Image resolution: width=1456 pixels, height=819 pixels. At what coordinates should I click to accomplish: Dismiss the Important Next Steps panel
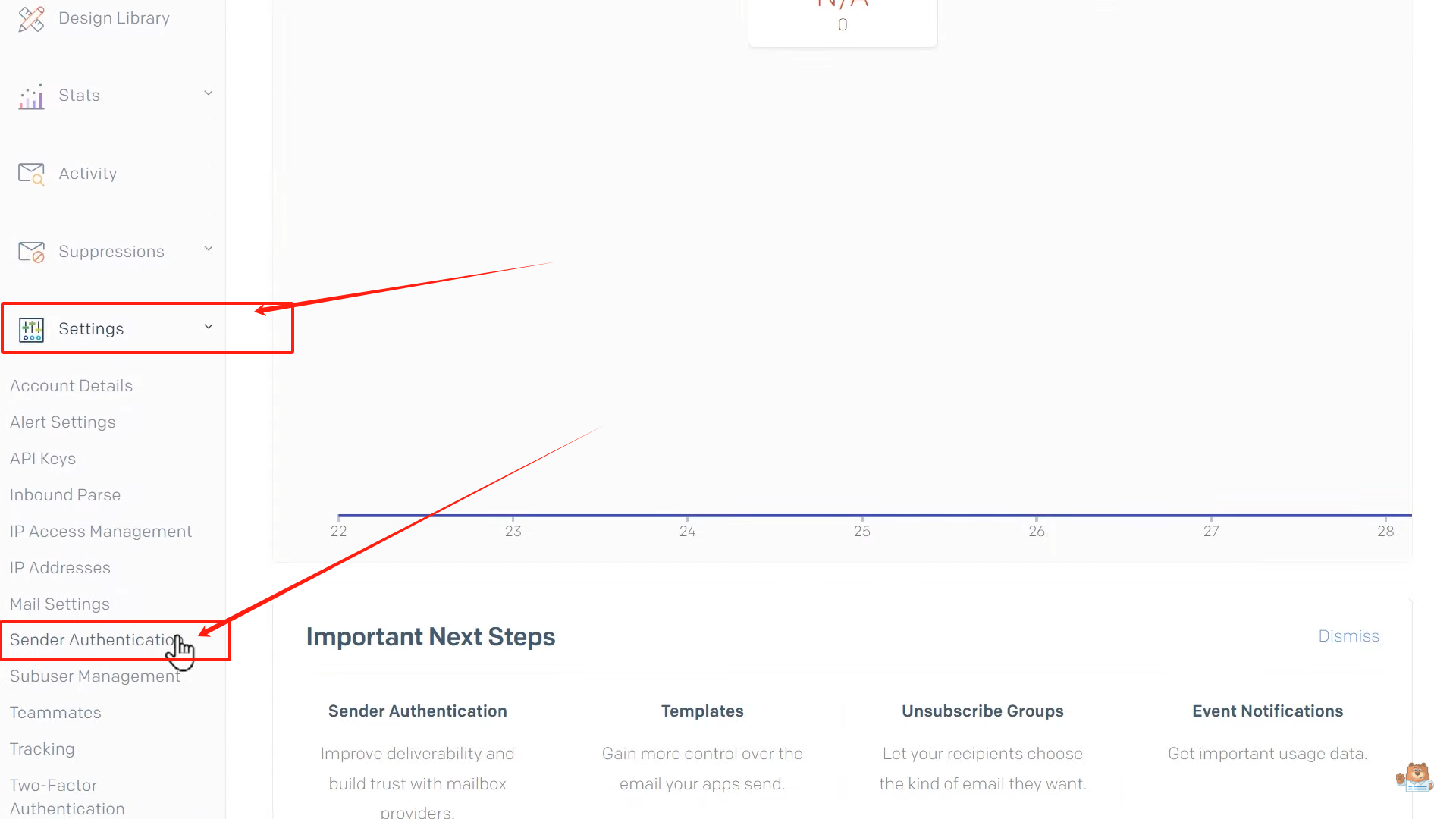tap(1348, 636)
